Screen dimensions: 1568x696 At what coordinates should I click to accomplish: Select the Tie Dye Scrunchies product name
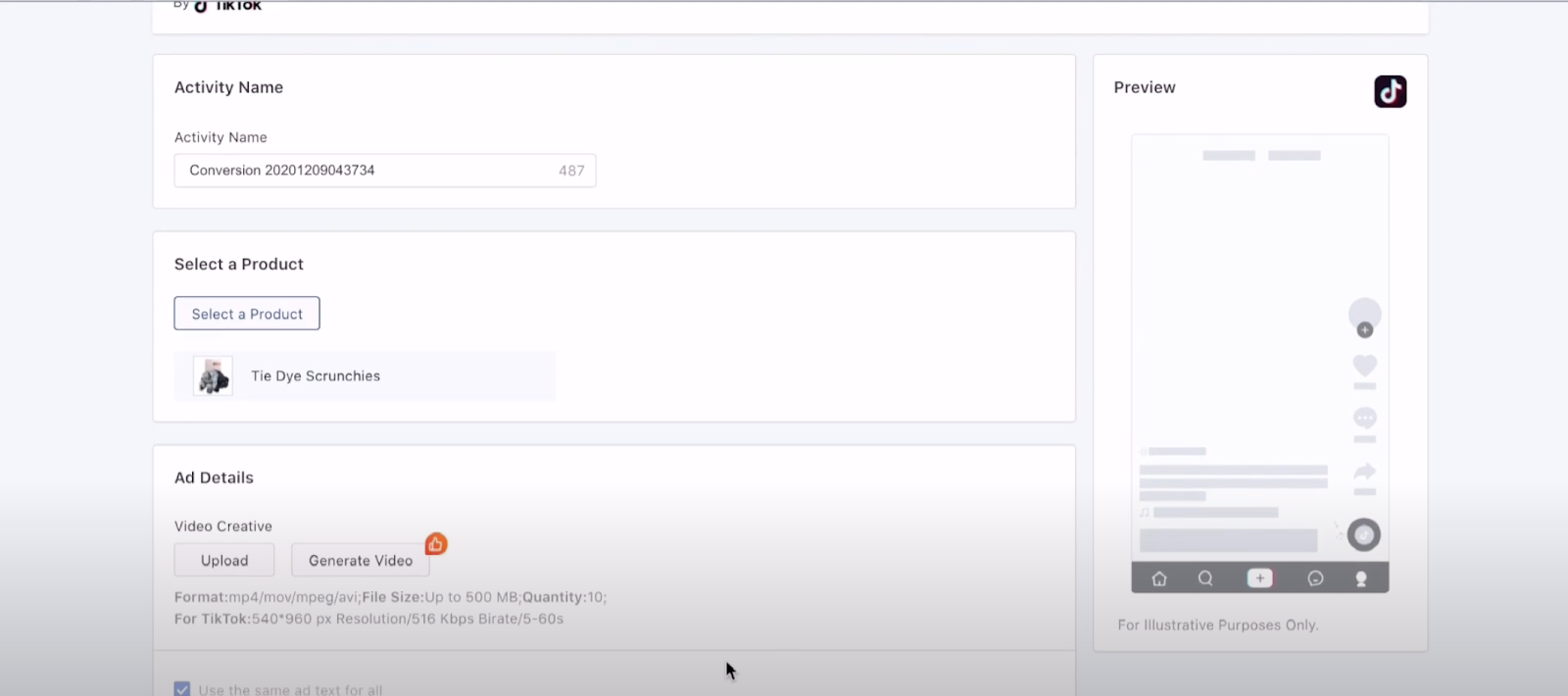pyautogui.click(x=316, y=375)
